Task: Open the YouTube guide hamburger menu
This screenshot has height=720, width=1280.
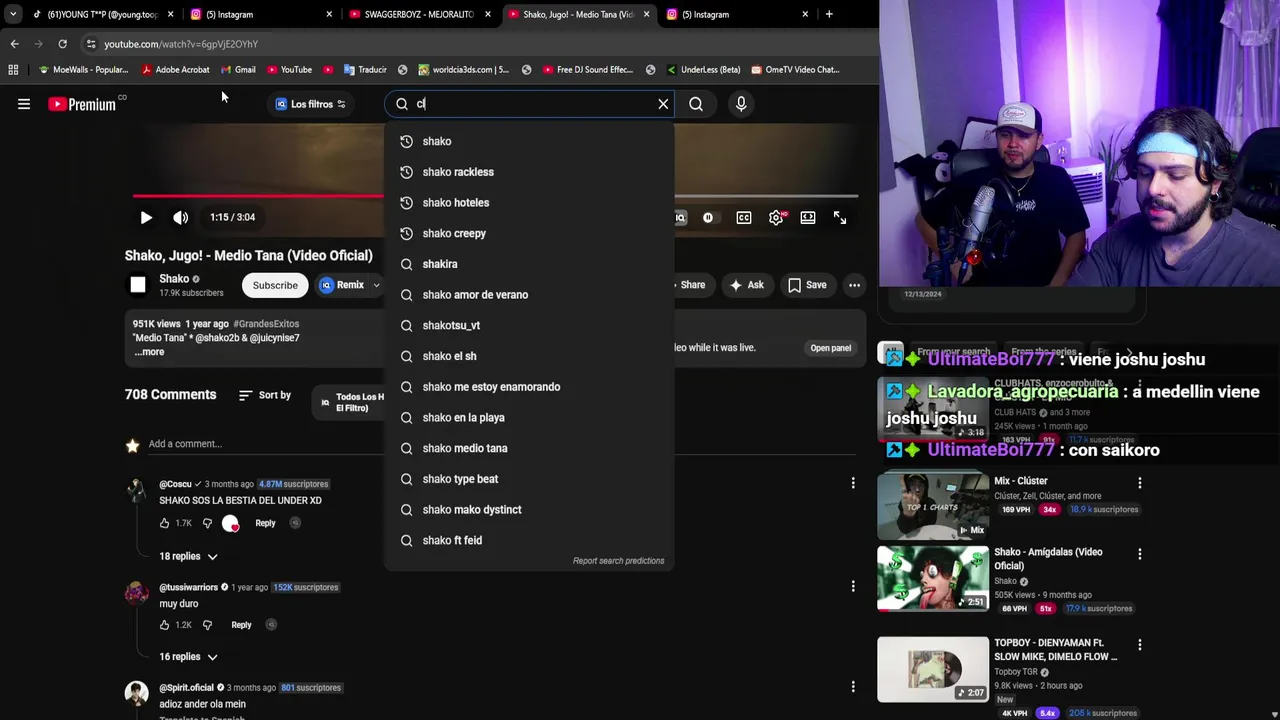Action: pos(24,104)
